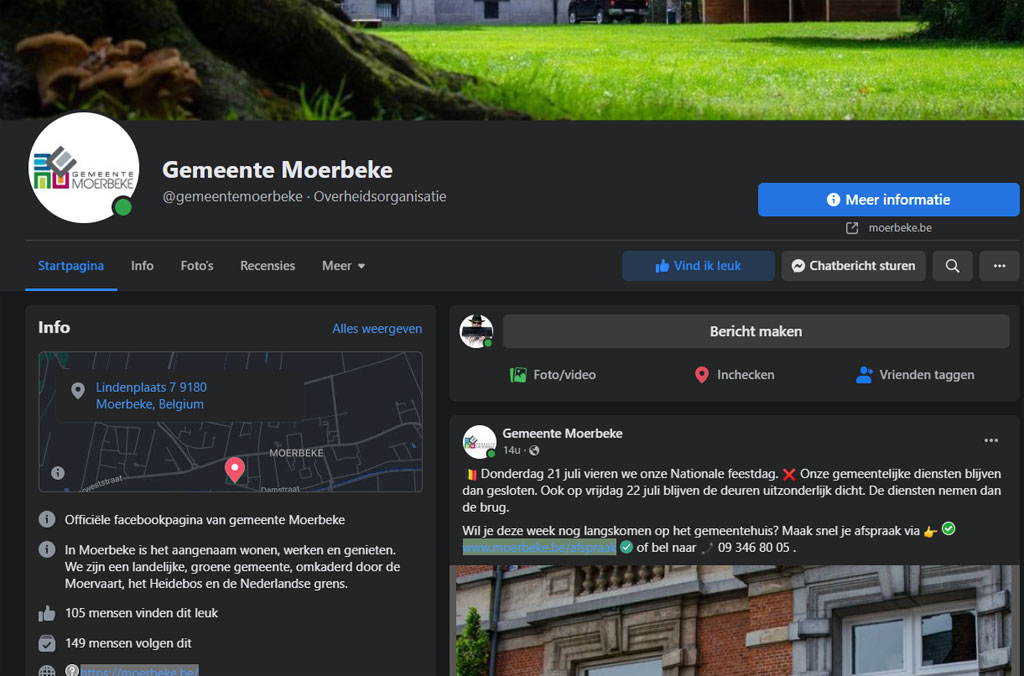The height and width of the screenshot is (676, 1024).
Task: Switch to the Startpagina tab
Action: click(x=71, y=266)
